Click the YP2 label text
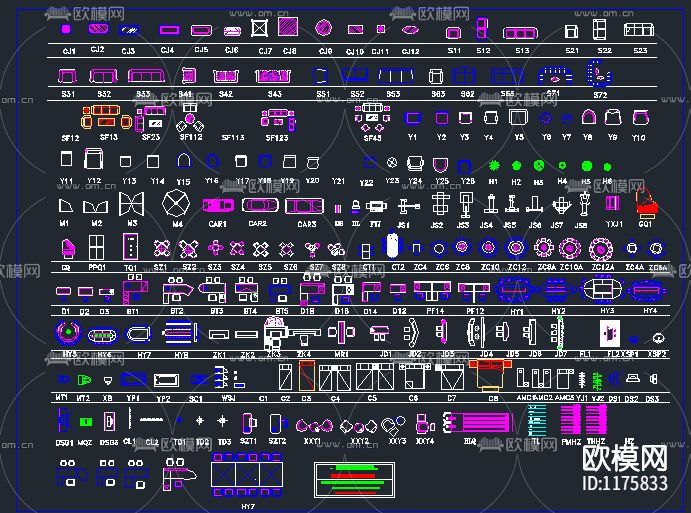Image resolution: width=691 pixels, height=513 pixels. coord(163,398)
